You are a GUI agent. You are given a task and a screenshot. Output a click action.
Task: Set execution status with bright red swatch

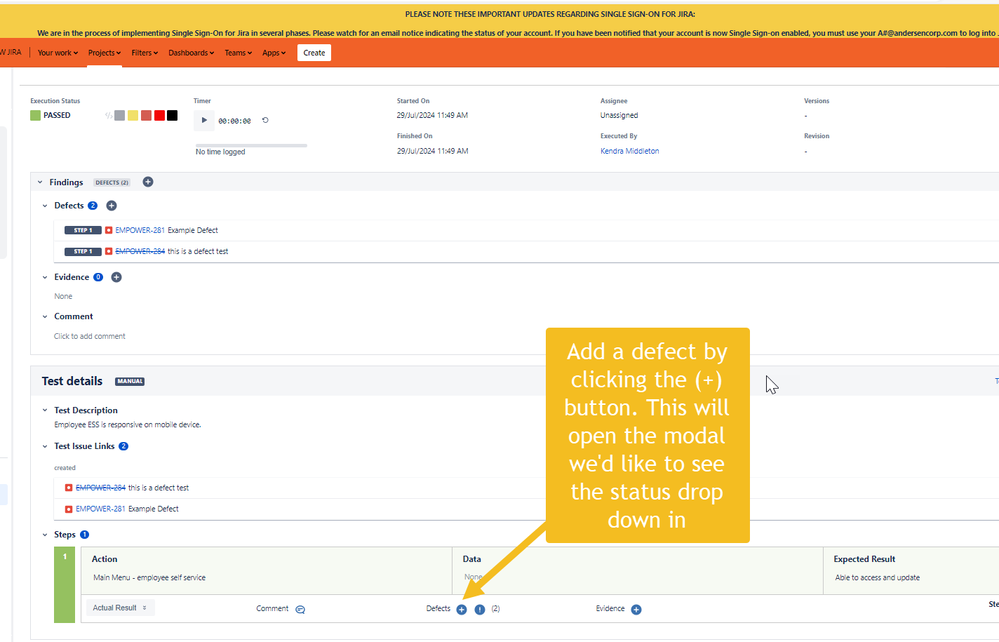tap(159, 115)
